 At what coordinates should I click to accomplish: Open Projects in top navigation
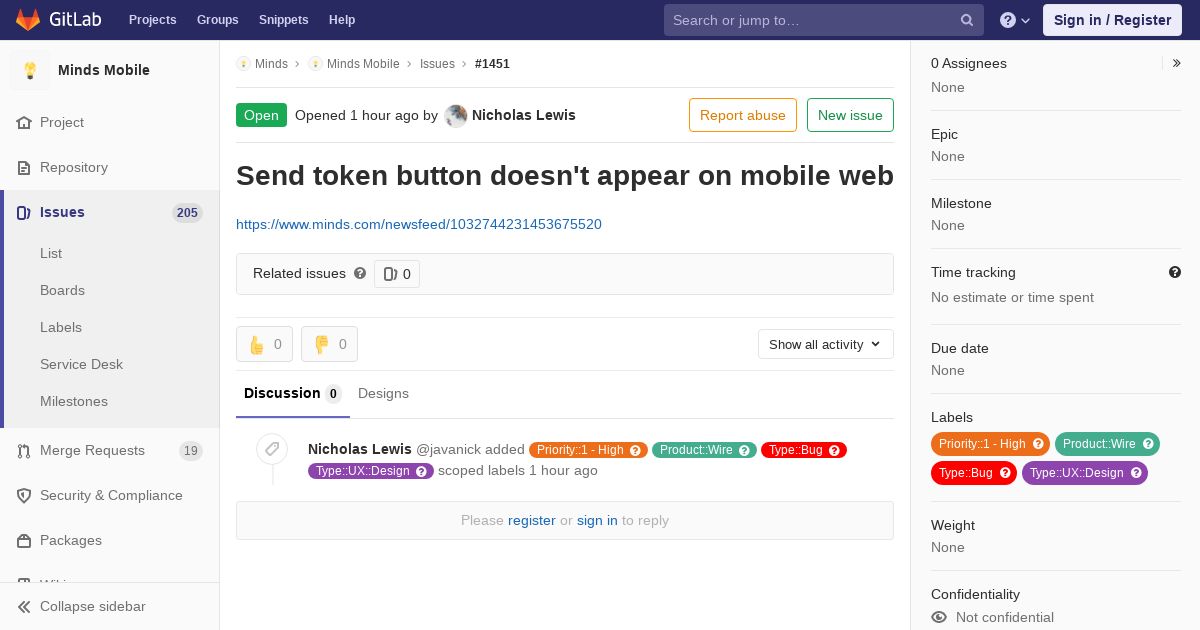click(x=153, y=20)
